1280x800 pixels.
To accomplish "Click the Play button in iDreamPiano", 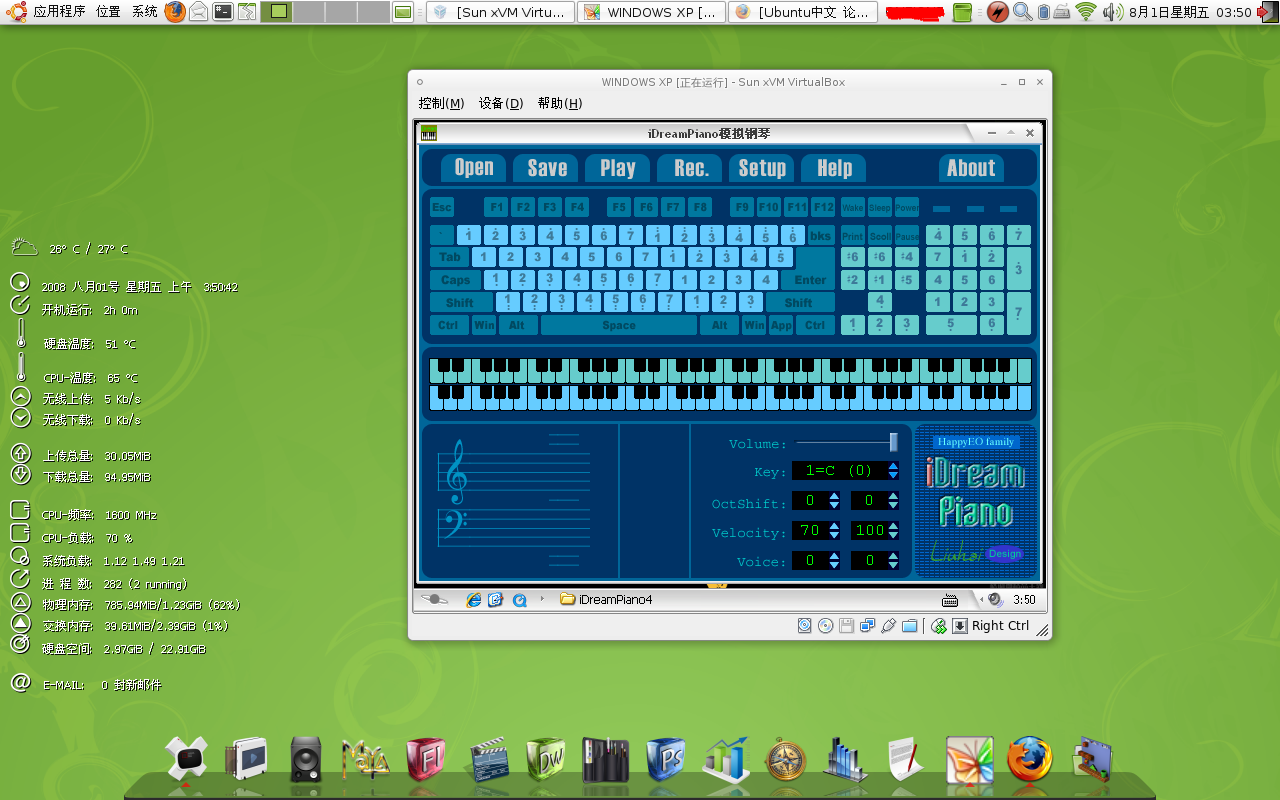I will click(x=618, y=168).
